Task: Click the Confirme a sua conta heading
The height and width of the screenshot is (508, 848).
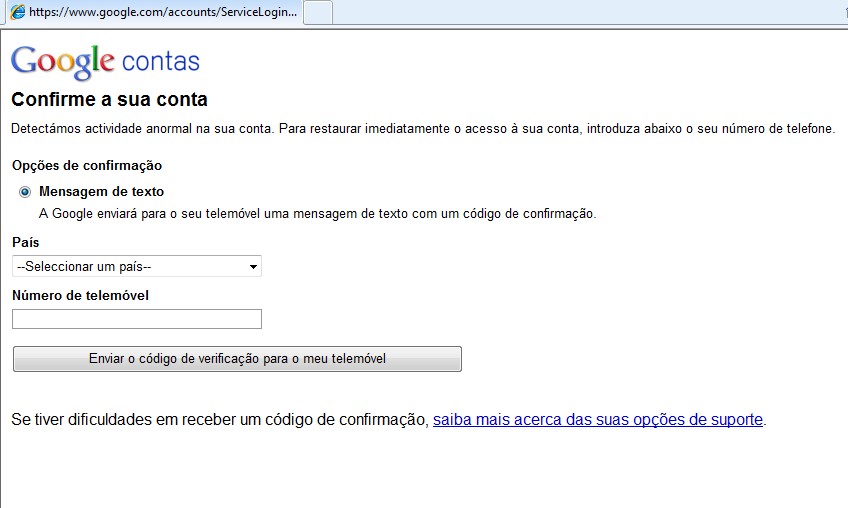Action: [109, 100]
